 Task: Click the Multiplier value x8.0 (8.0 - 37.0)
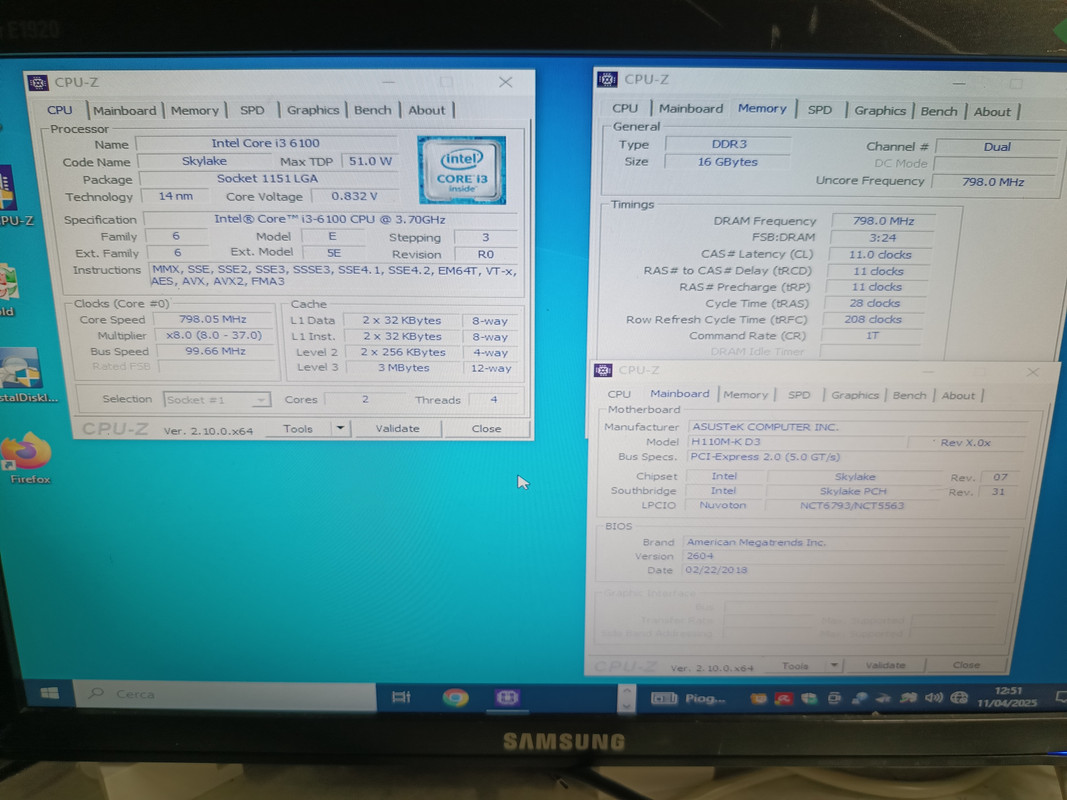pos(214,335)
